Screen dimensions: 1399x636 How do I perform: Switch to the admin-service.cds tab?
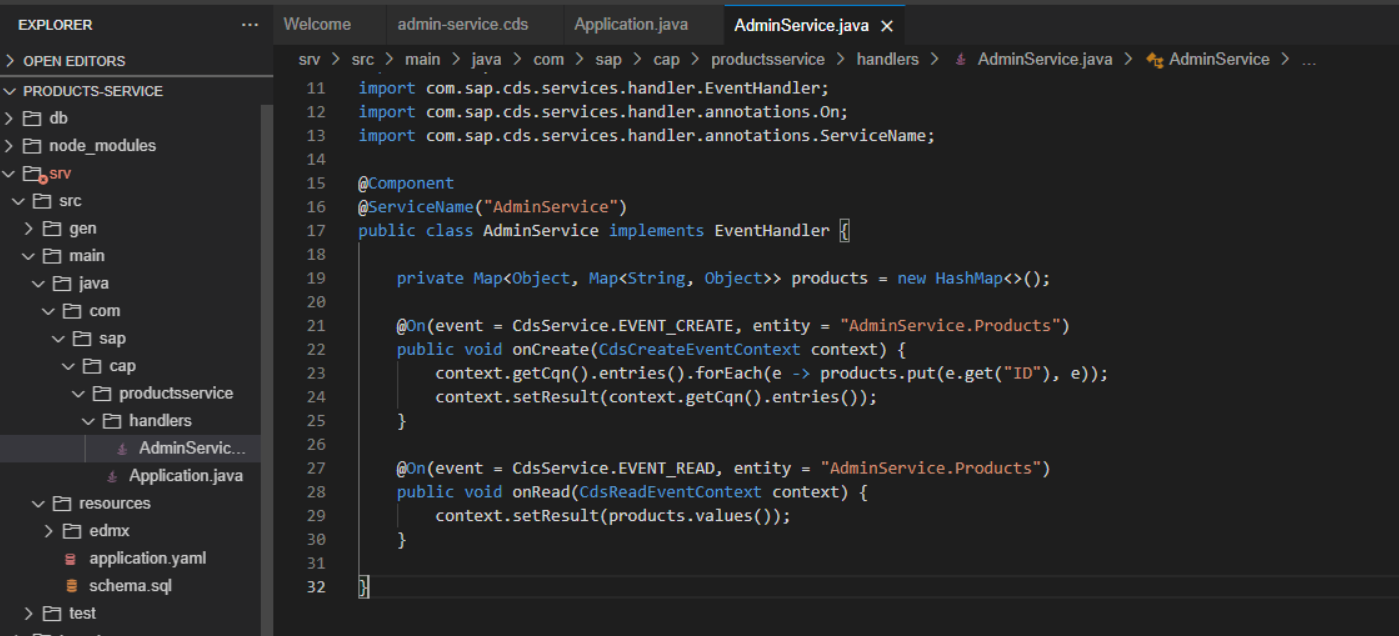(x=463, y=24)
